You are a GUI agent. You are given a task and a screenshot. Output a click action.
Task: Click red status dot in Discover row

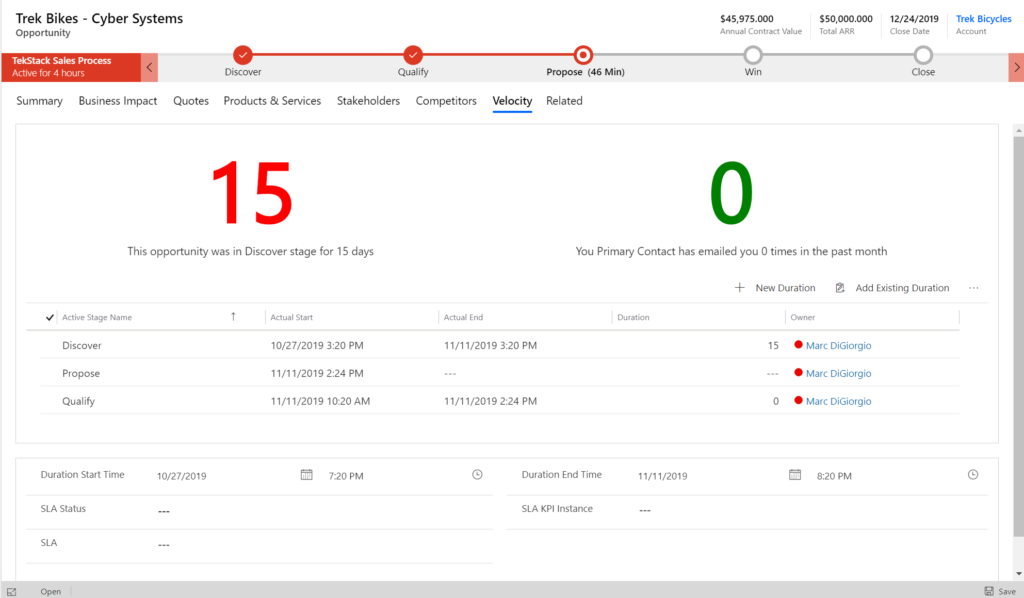(x=798, y=345)
